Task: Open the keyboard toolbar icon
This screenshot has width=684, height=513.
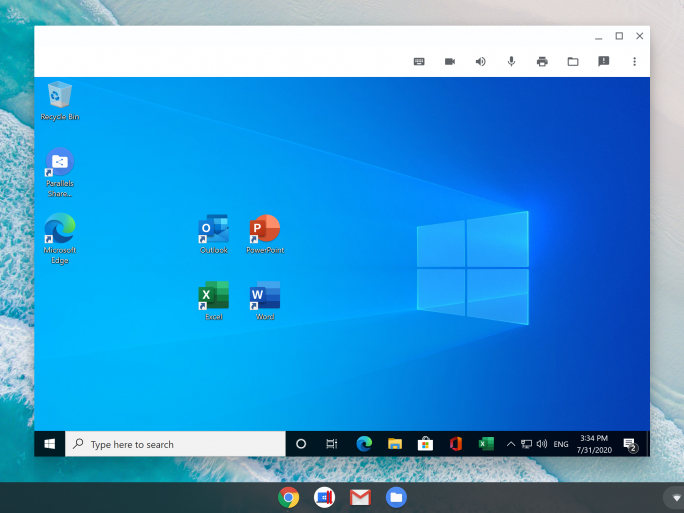Action: (x=419, y=62)
